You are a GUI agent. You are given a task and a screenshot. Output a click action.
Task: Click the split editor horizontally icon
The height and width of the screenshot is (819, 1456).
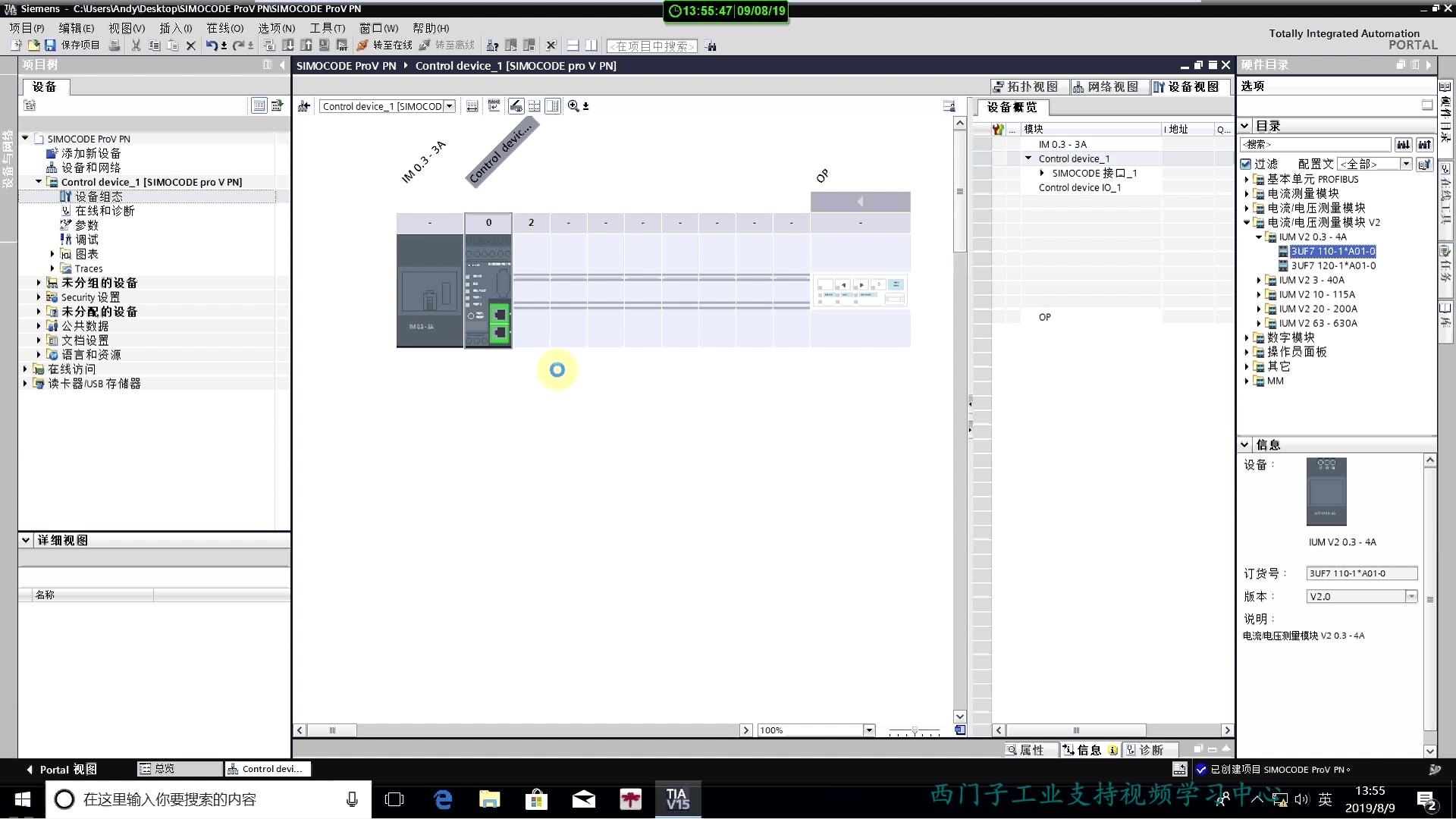[x=573, y=45]
